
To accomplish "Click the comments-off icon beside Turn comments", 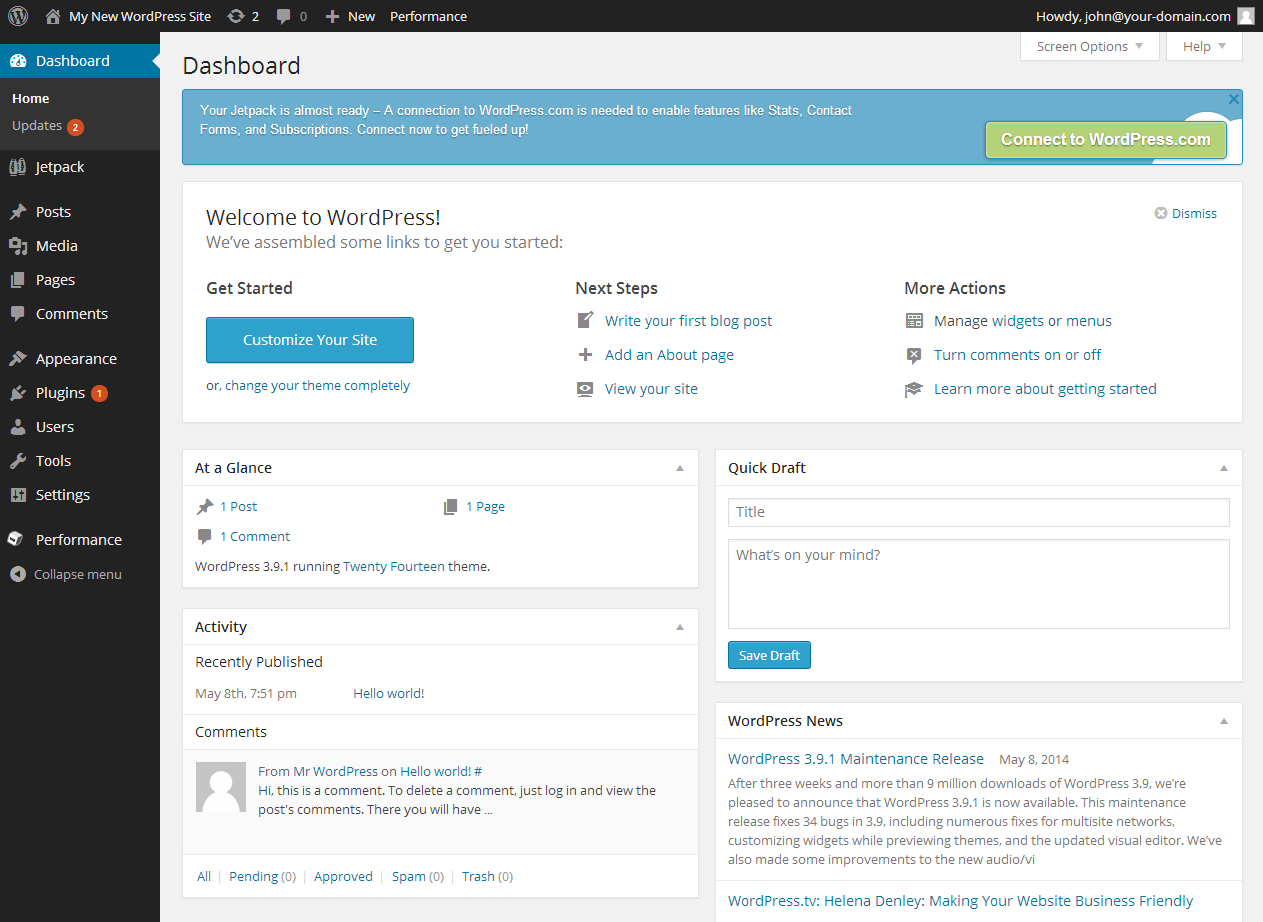I will pyautogui.click(x=914, y=355).
